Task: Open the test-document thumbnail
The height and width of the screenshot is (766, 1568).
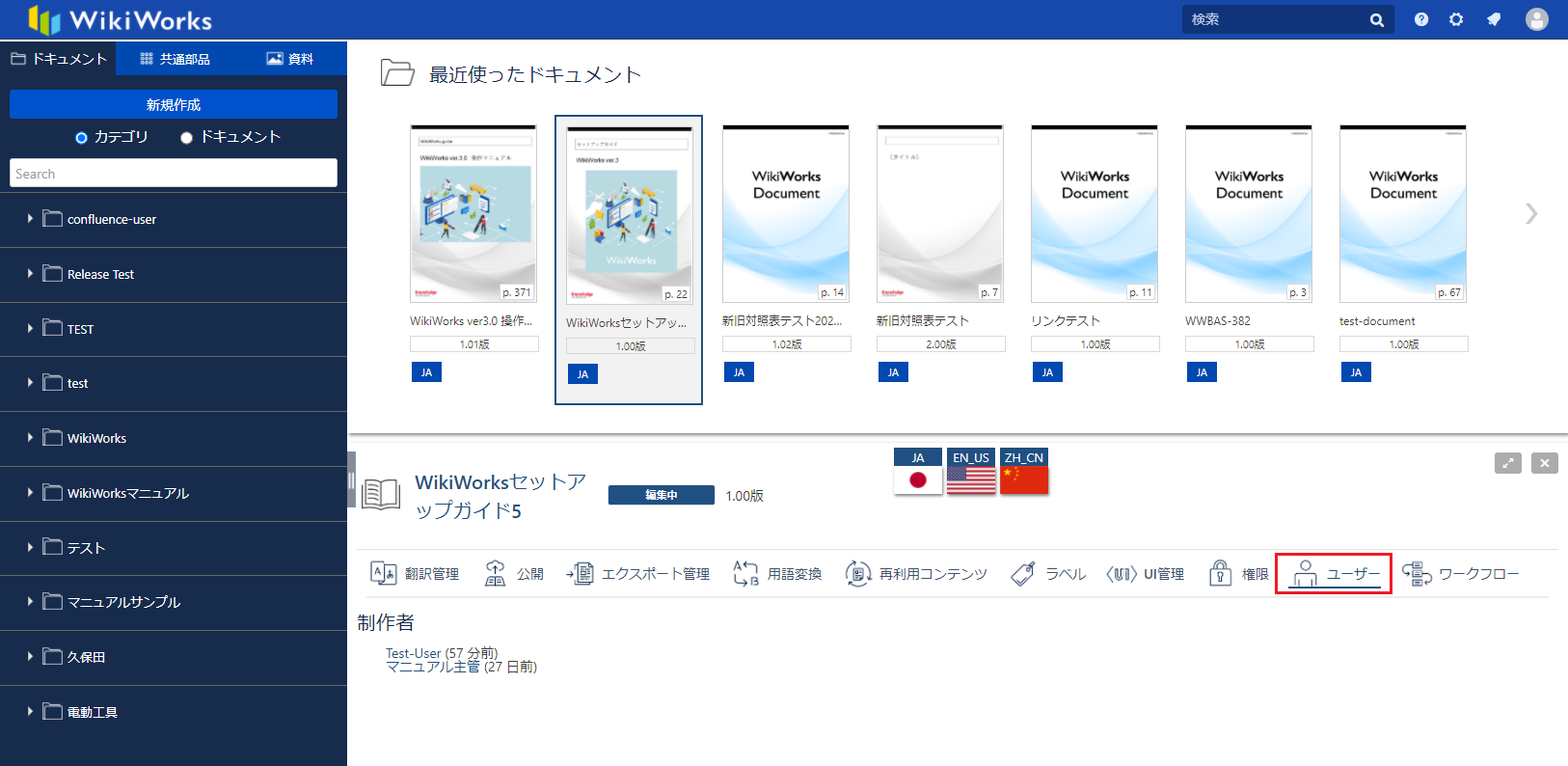Action: pos(1403,213)
